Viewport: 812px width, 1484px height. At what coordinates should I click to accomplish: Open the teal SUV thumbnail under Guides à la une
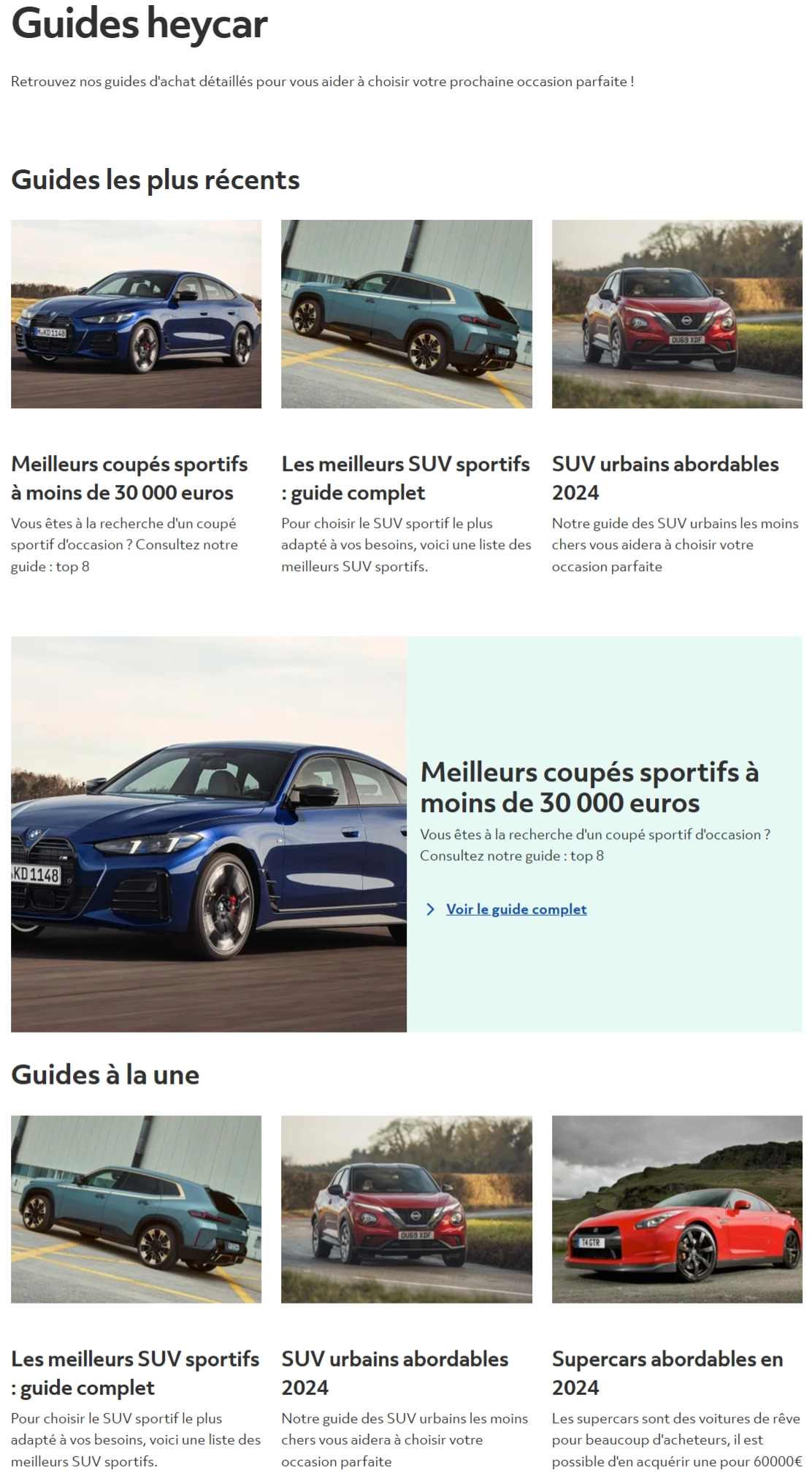point(136,1209)
